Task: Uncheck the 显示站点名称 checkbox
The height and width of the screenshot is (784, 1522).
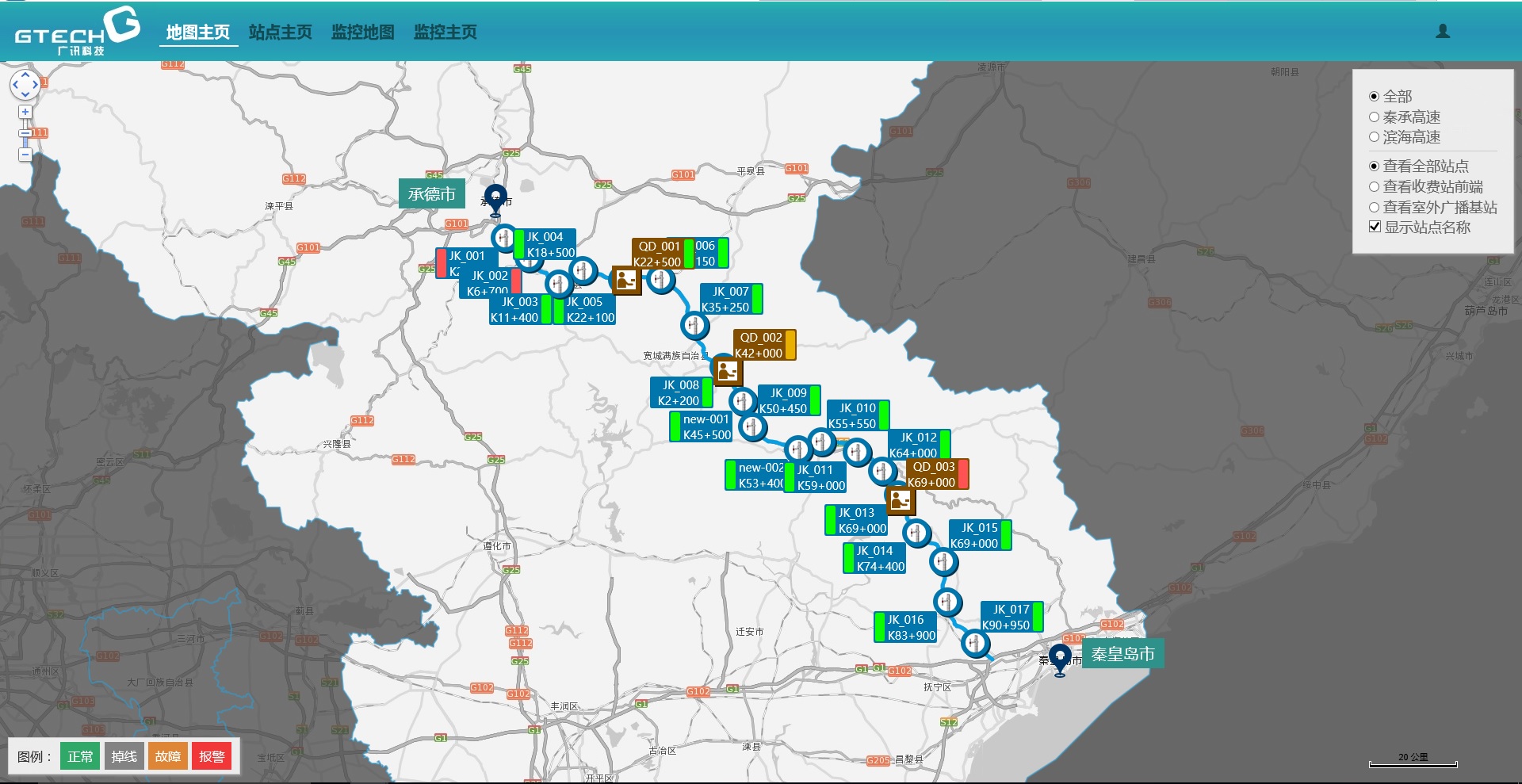Action: click(x=1375, y=227)
